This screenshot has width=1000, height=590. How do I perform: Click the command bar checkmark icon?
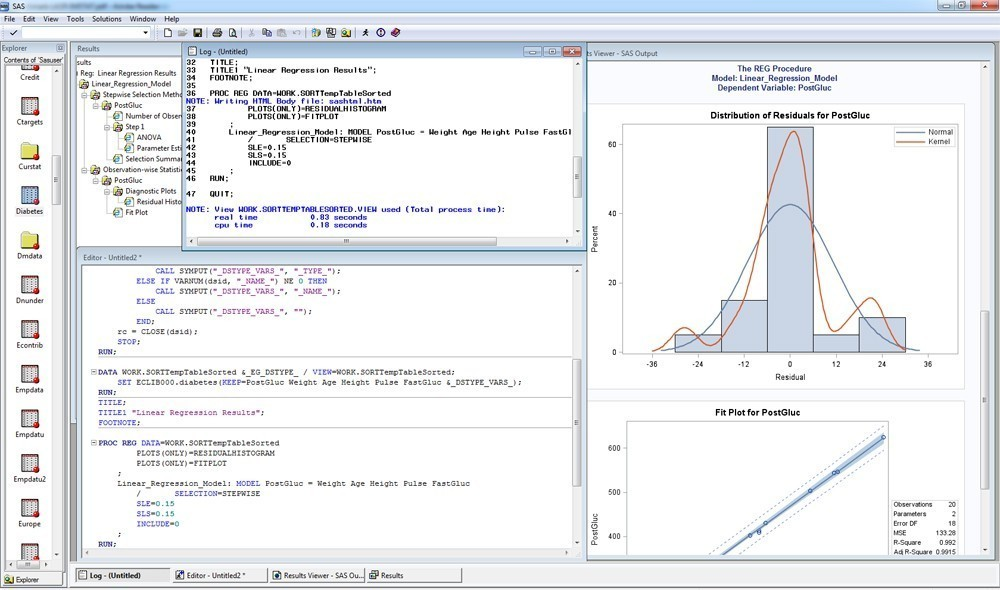13,33
